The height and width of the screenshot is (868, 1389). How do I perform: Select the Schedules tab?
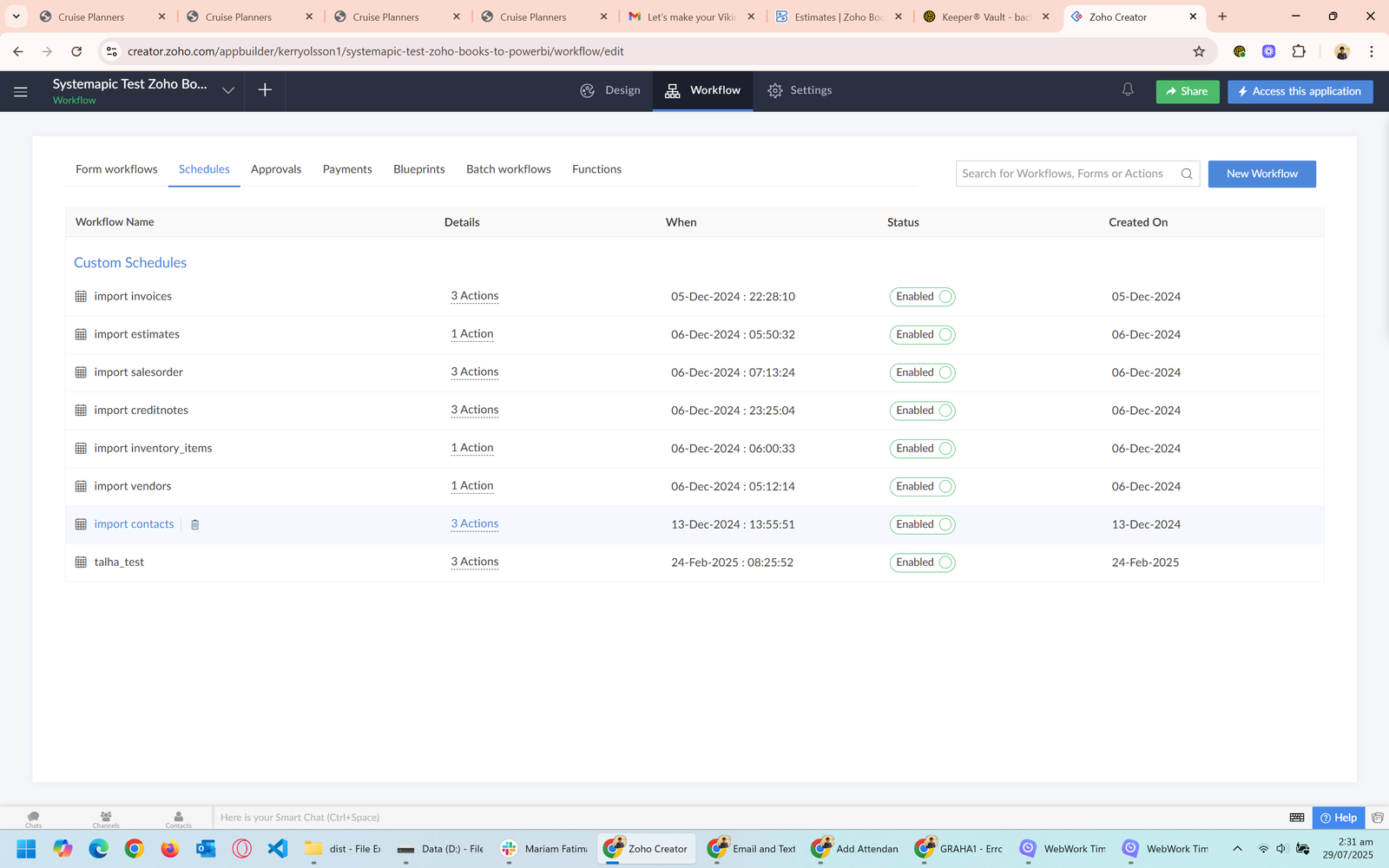(204, 169)
